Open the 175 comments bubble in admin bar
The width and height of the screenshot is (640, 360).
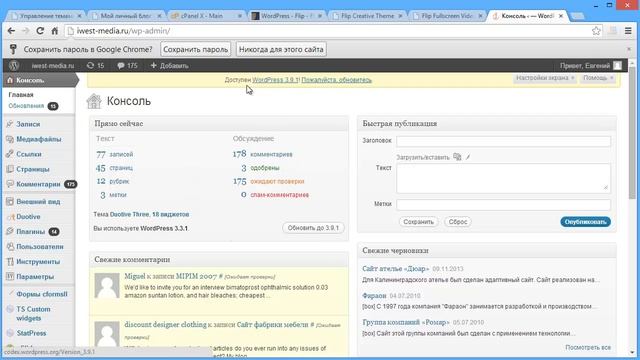(127, 66)
